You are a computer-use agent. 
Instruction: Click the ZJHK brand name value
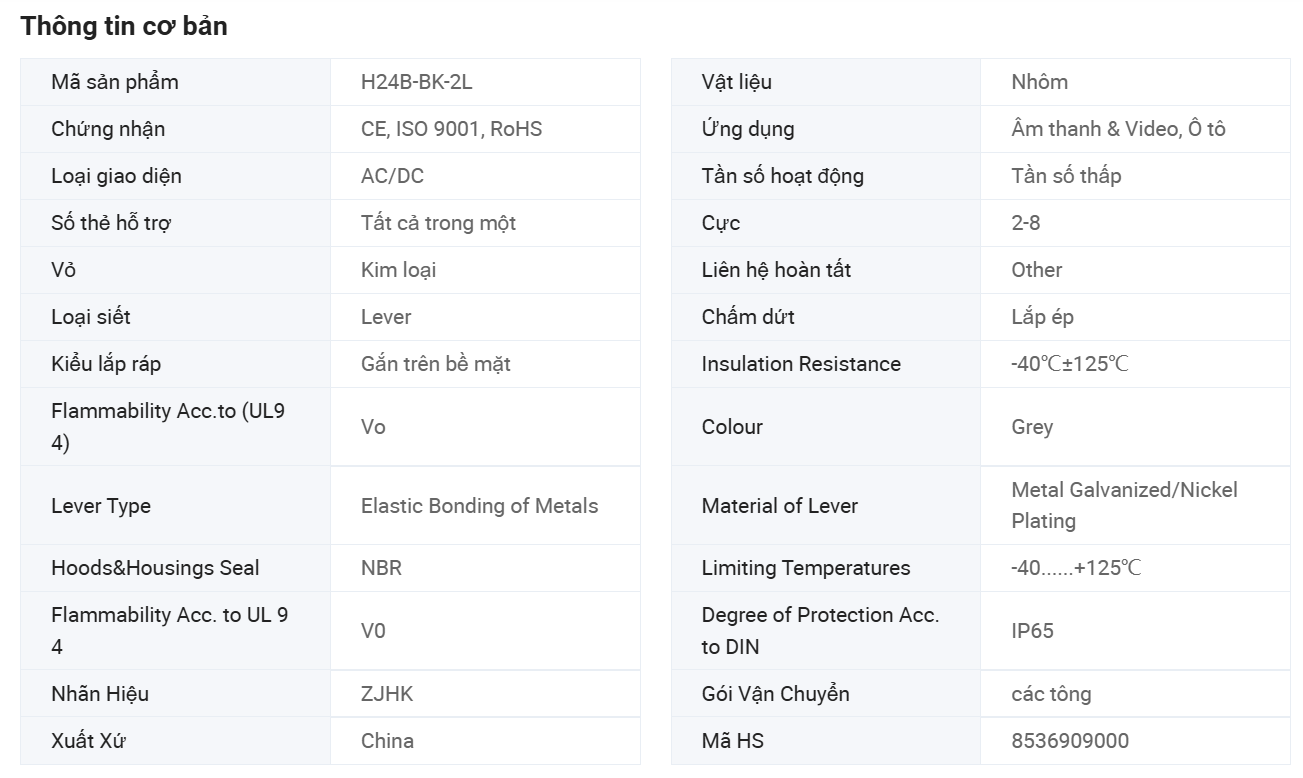pos(386,694)
